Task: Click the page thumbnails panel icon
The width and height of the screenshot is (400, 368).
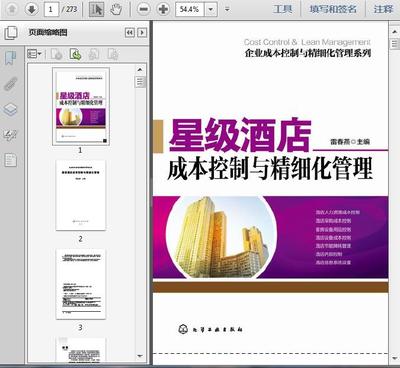Action: point(11,33)
